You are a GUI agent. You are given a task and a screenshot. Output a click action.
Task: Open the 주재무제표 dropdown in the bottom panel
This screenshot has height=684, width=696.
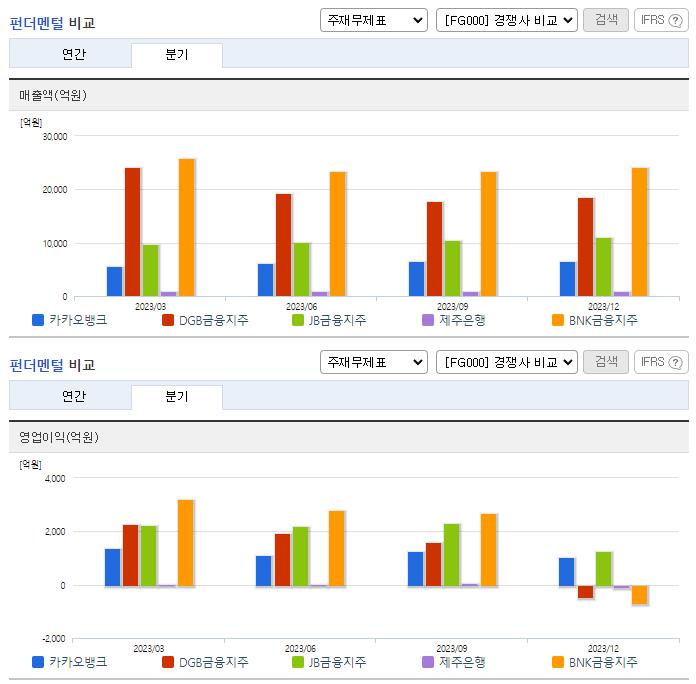(374, 362)
